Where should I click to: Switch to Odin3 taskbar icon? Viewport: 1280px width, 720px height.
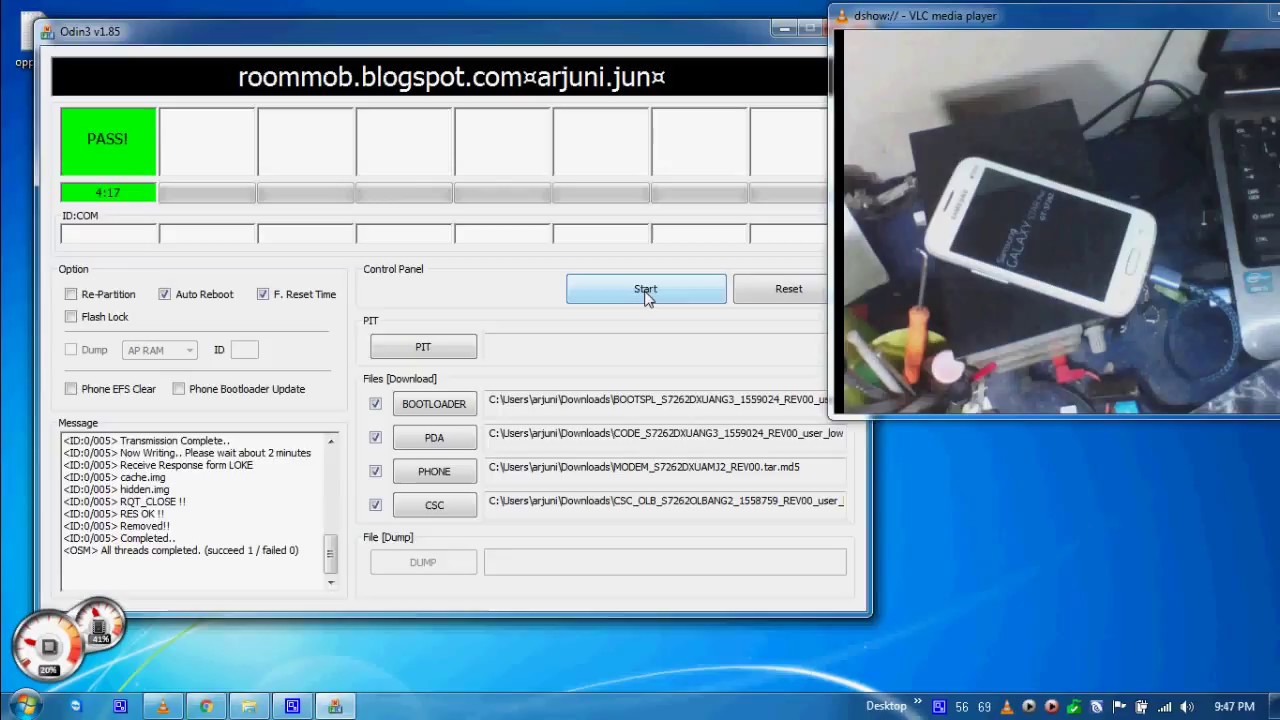pos(335,706)
